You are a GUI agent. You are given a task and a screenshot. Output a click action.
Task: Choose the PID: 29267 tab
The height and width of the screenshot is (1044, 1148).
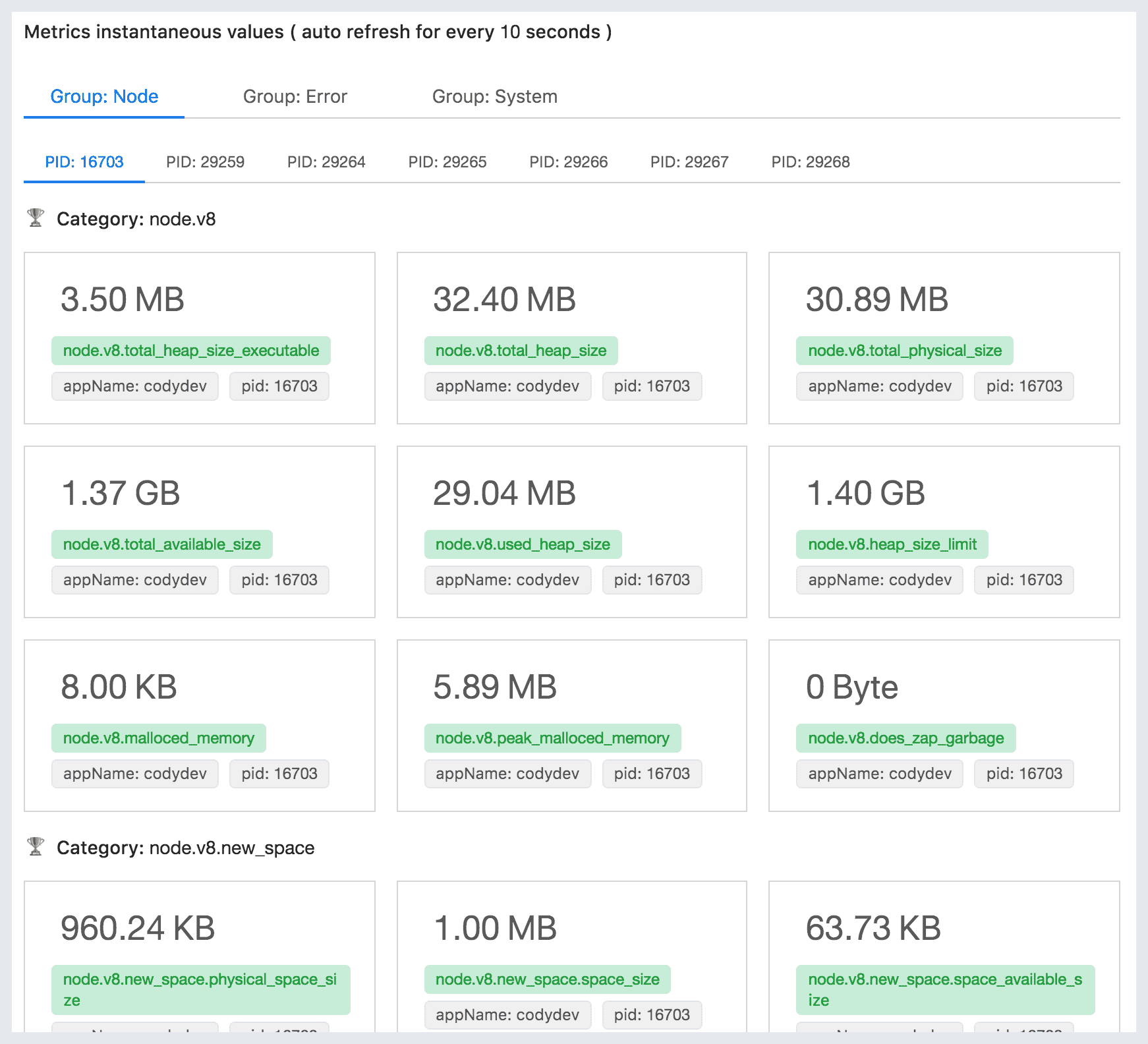point(689,162)
